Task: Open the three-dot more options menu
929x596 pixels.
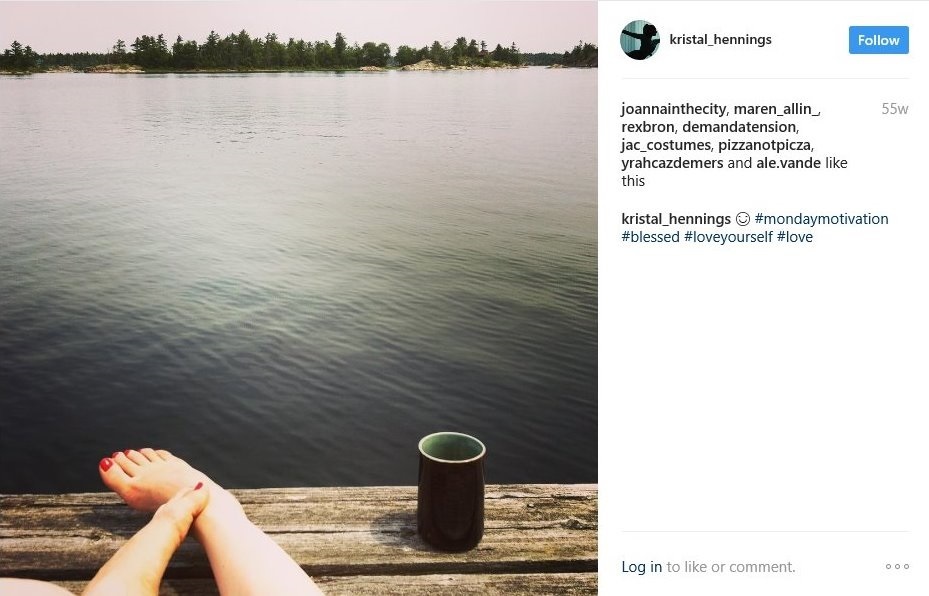Action: [x=897, y=566]
